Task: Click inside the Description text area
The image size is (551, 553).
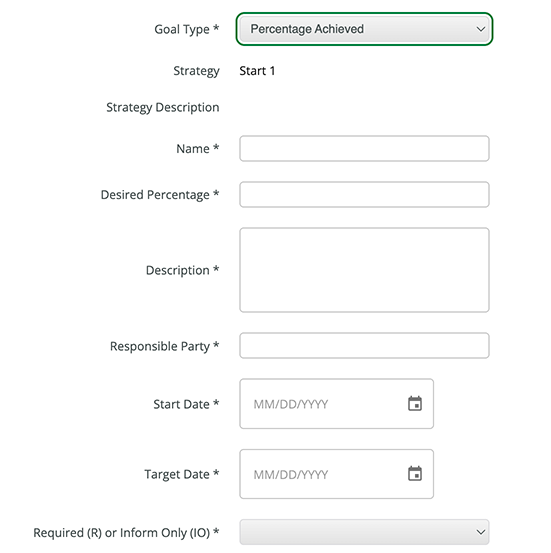Action: (x=364, y=270)
